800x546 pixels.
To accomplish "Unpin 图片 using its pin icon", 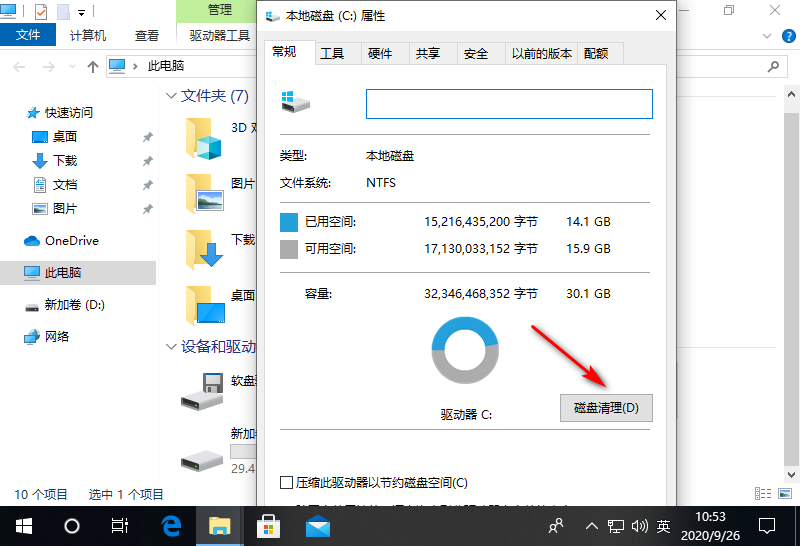I will 147,209.
